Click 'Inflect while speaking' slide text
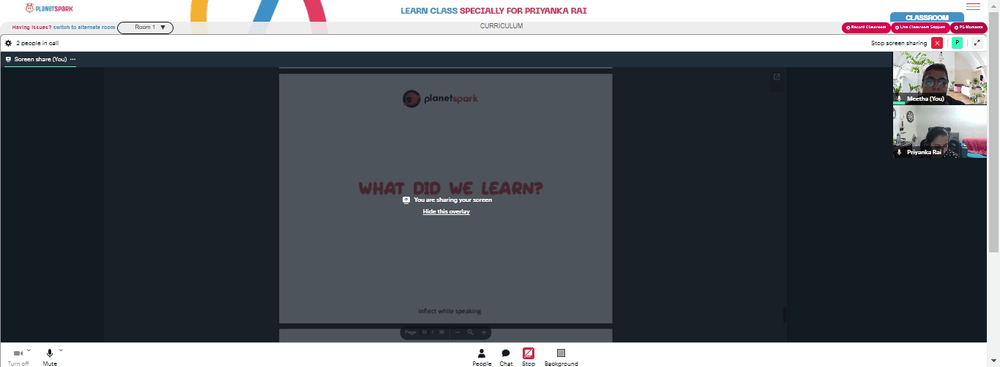The image size is (1000, 367). coord(450,311)
